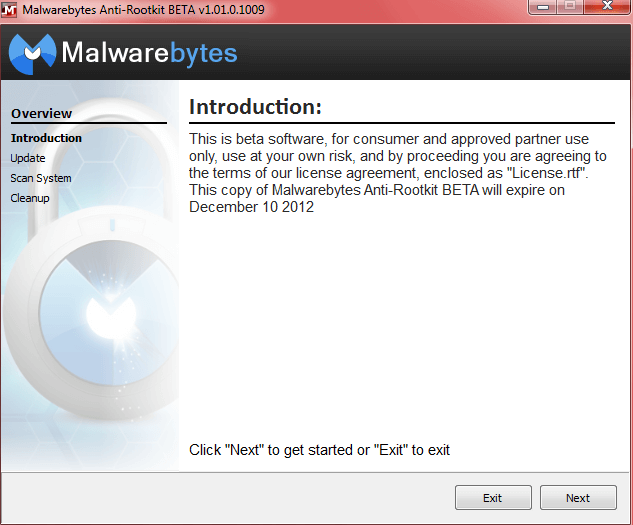Click the Malwarebytes wordmark in the header
This screenshot has height=525, width=633.
[x=149, y=53]
